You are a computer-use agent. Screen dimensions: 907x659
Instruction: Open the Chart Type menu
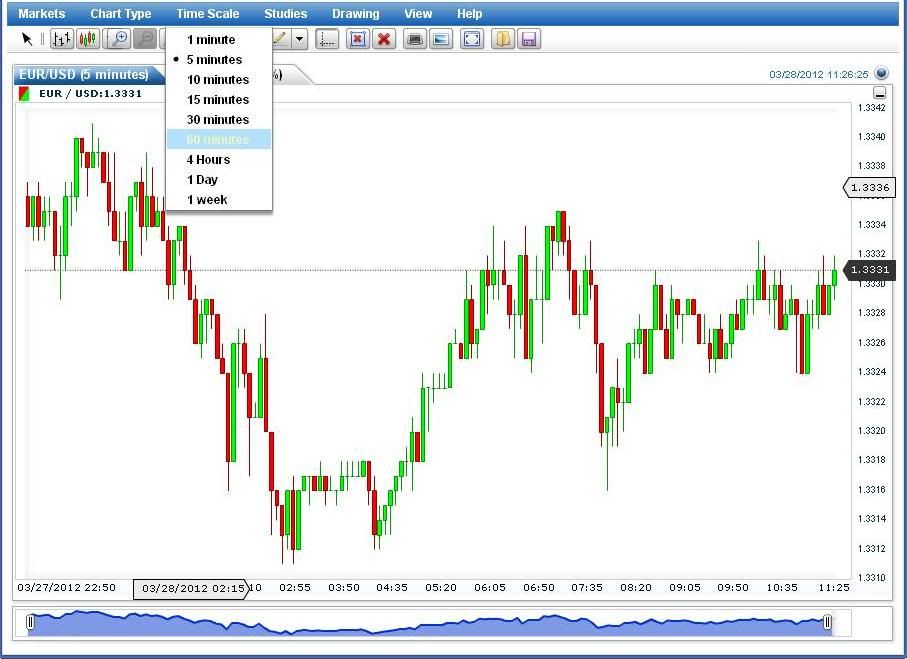(x=120, y=14)
